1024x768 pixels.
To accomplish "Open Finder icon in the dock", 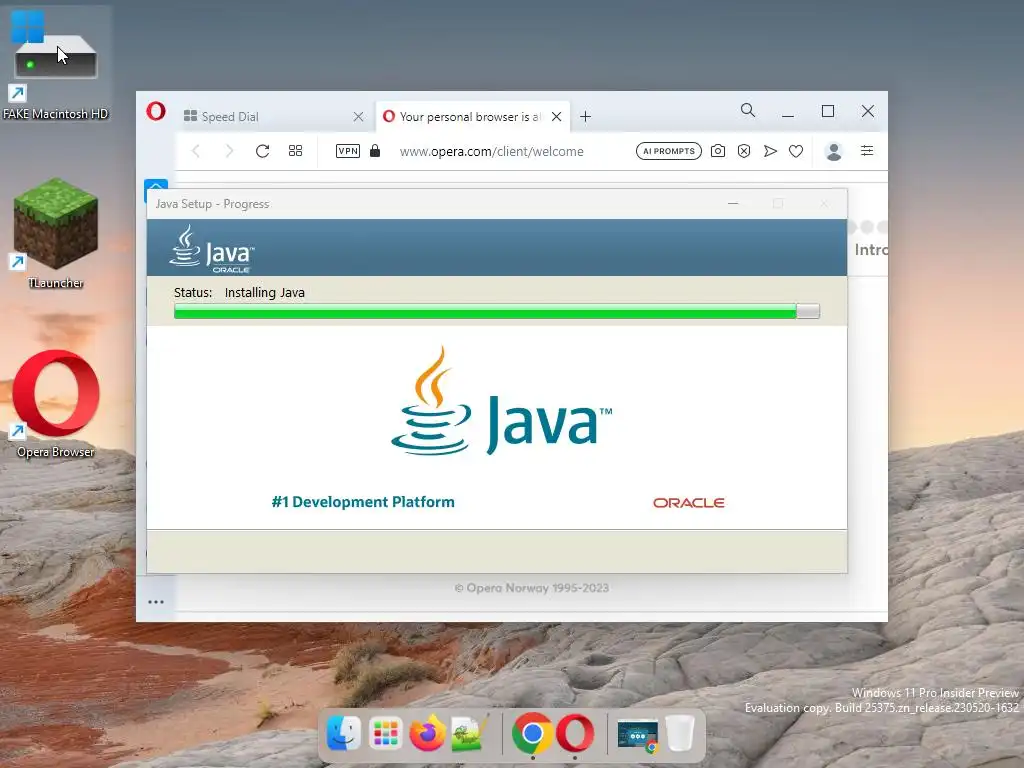I will pos(344,733).
